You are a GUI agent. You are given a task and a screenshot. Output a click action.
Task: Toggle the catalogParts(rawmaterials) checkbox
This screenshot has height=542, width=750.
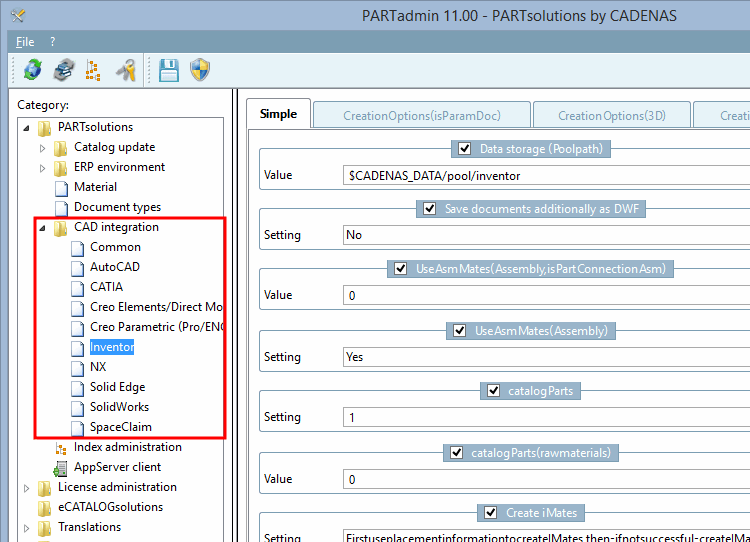(x=456, y=453)
